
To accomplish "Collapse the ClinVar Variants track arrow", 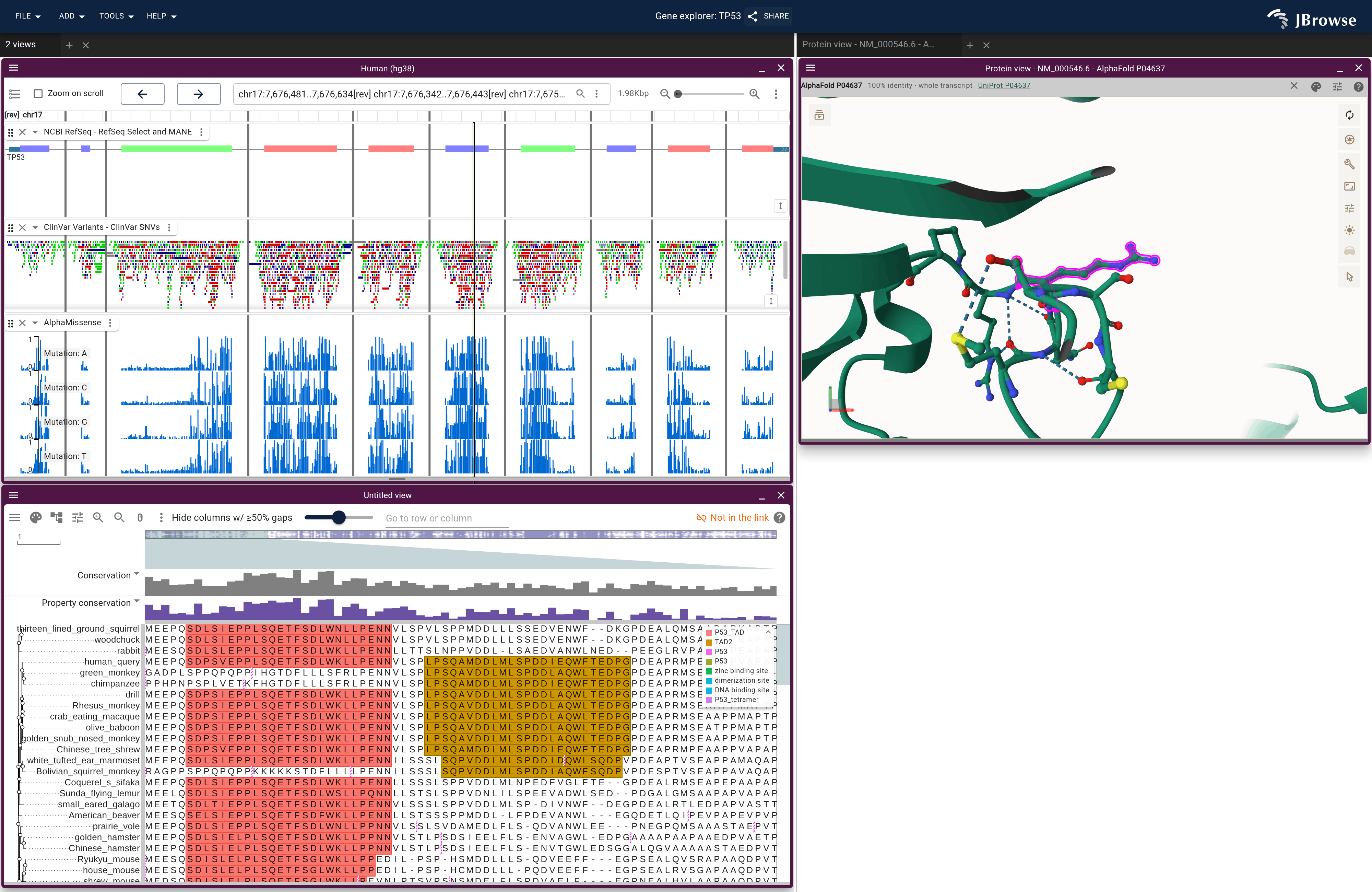I will pos(35,227).
